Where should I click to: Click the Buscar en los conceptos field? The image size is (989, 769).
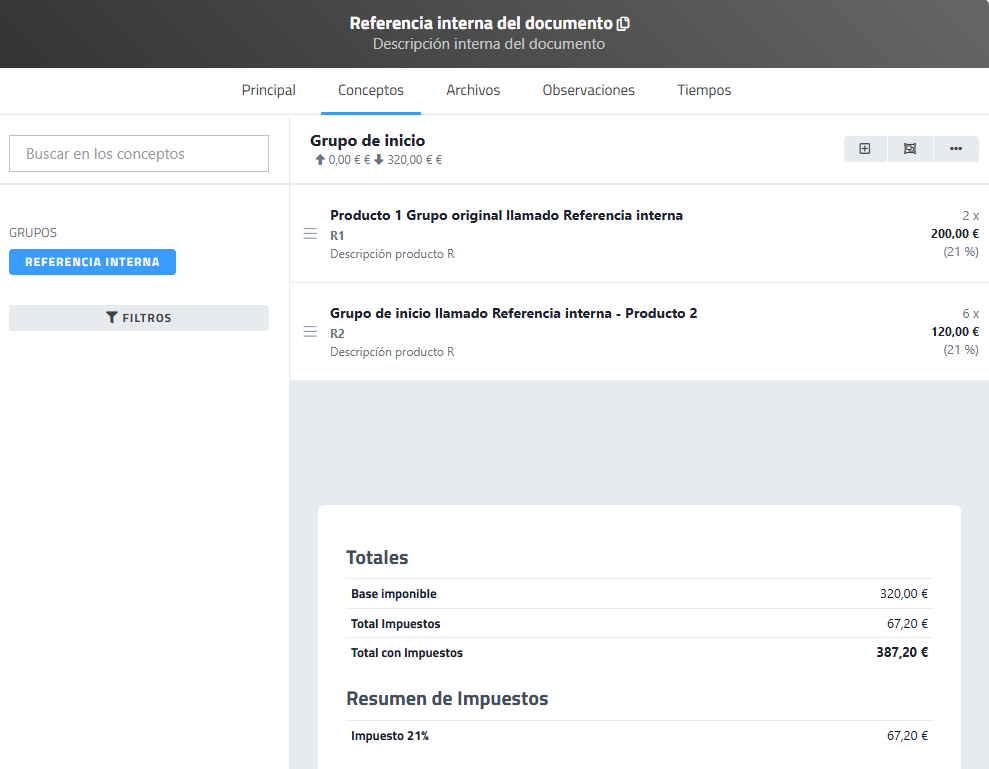point(139,154)
